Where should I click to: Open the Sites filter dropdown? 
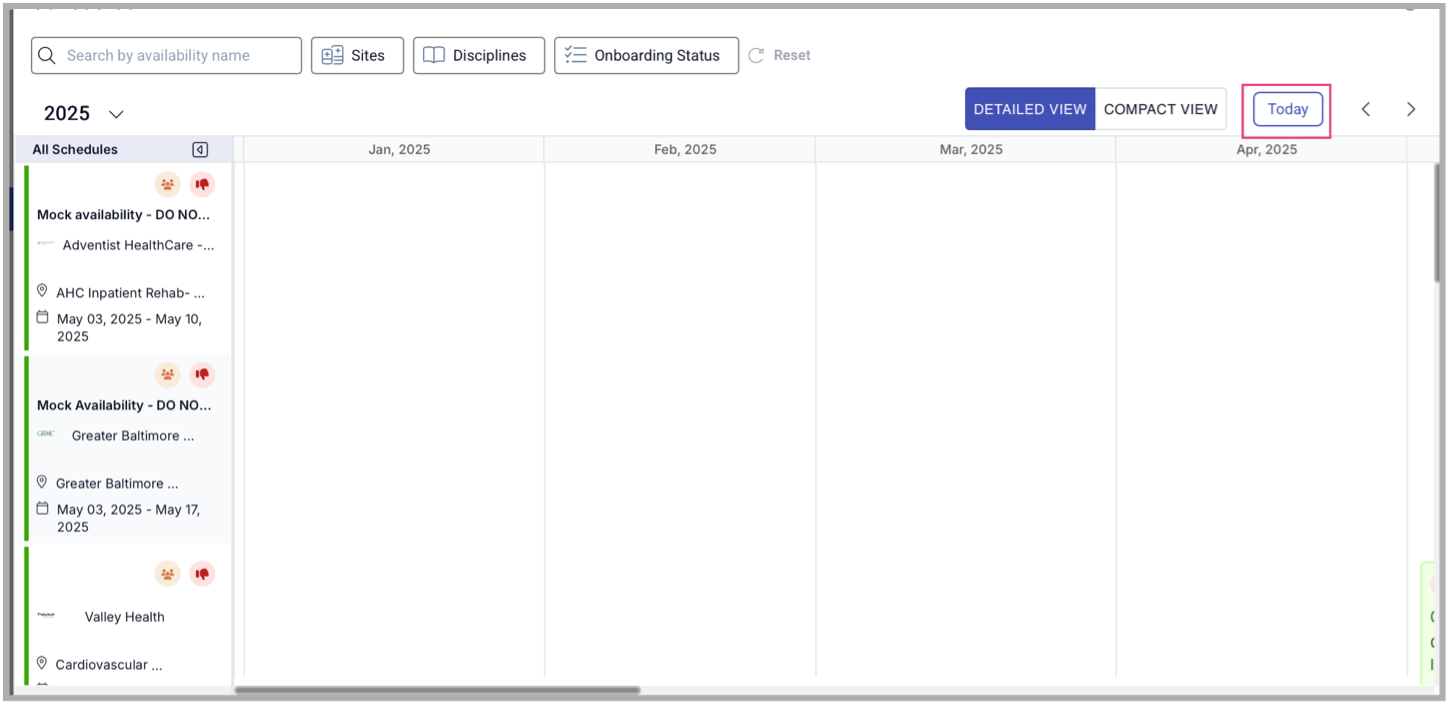click(x=357, y=56)
